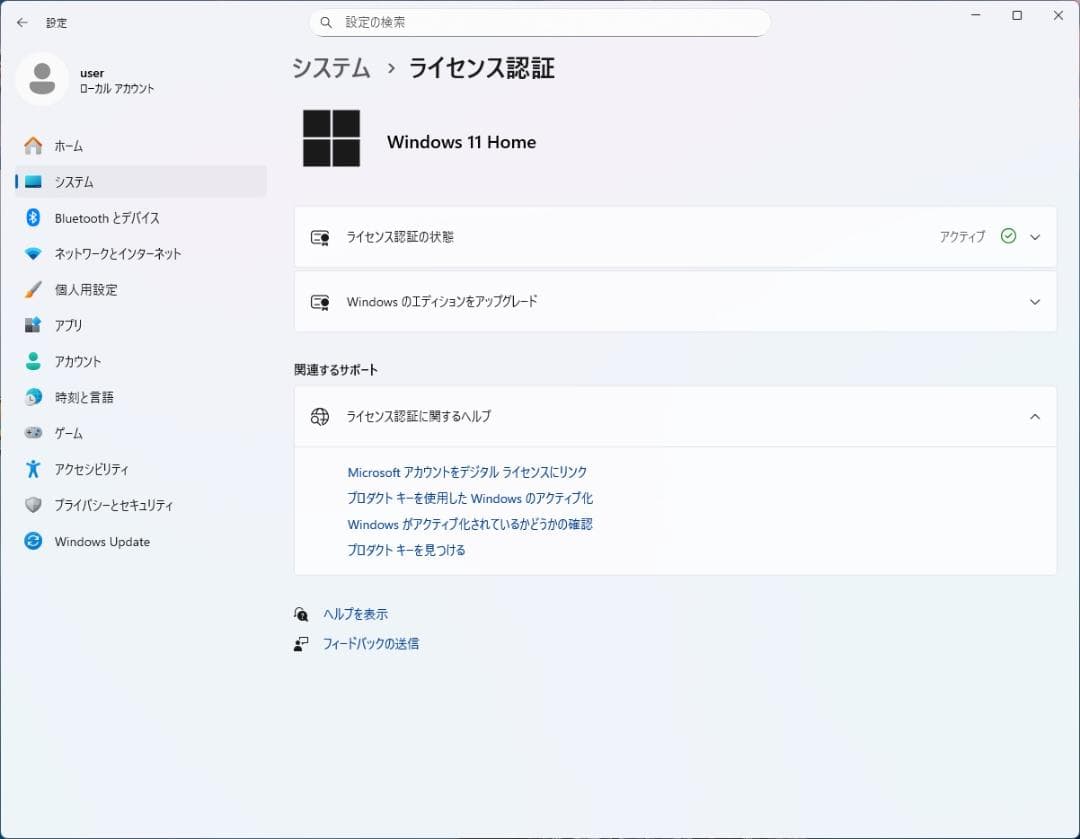Collapse the ライセンス認証に関するヘルプ section
The width and height of the screenshot is (1080, 839).
click(x=1035, y=417)
